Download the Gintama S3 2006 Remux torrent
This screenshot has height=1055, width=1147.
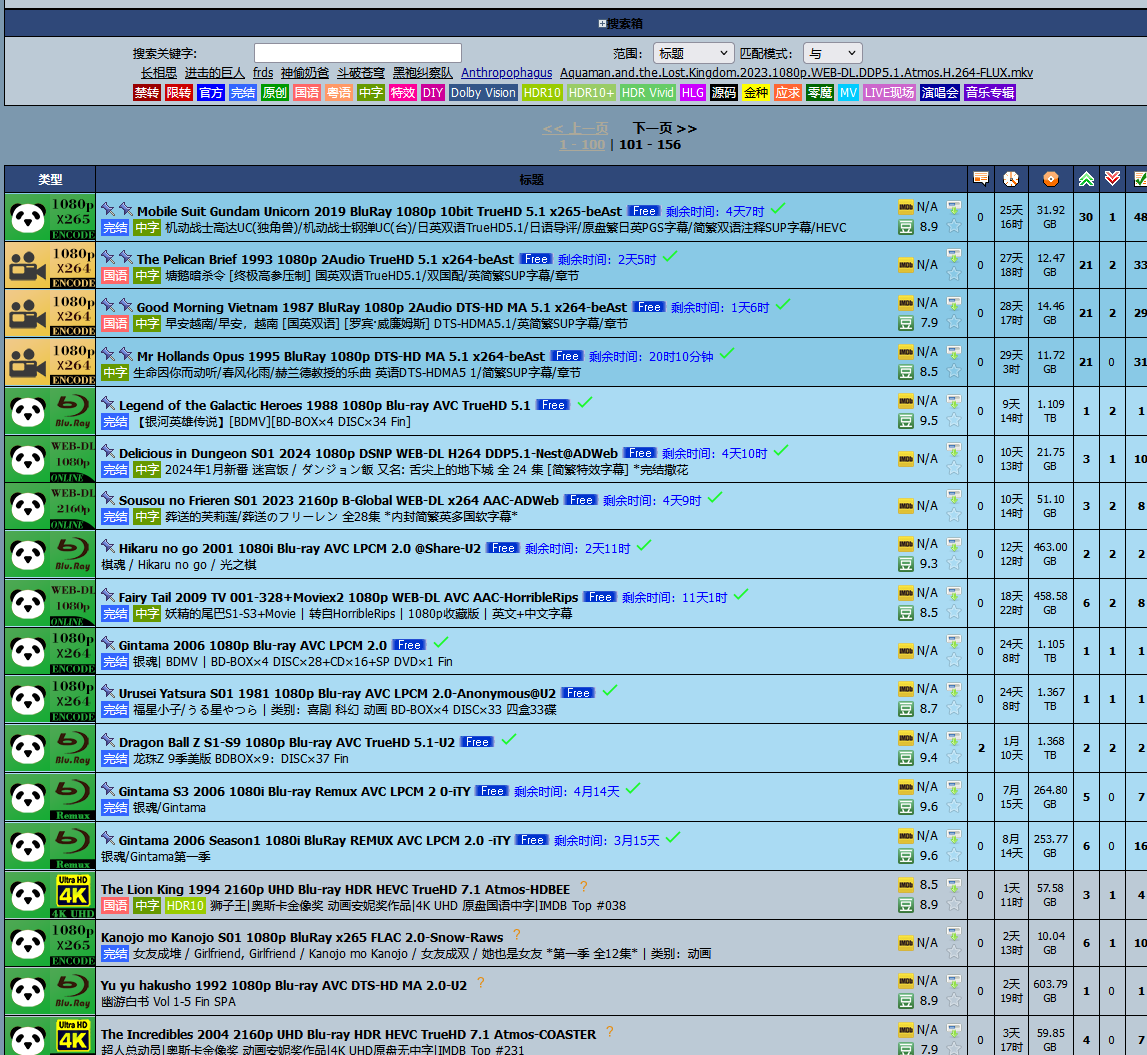point(954,787)
